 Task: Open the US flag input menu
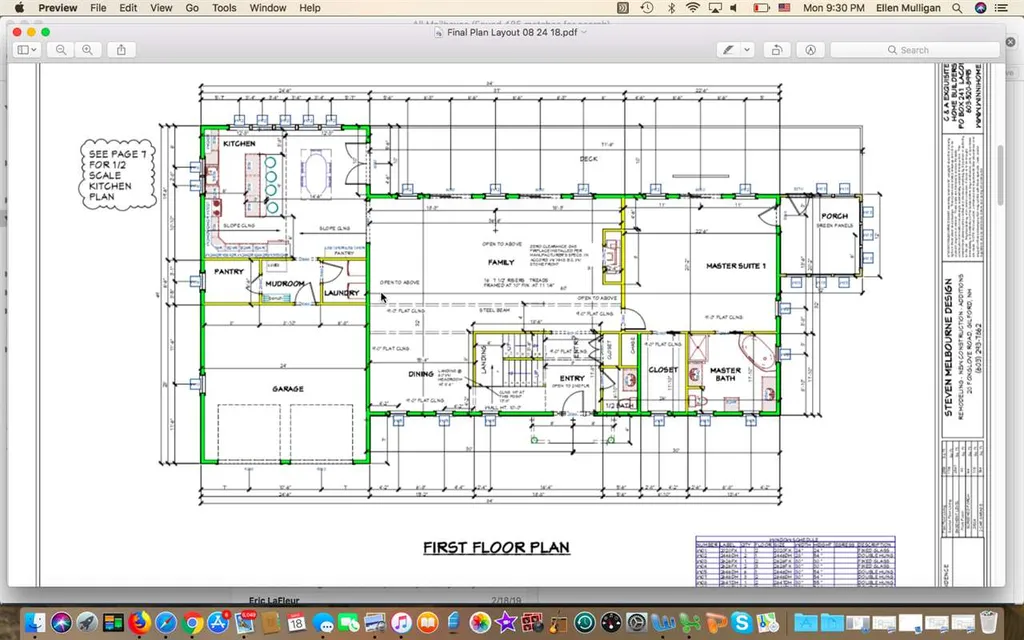coord(784,8)
